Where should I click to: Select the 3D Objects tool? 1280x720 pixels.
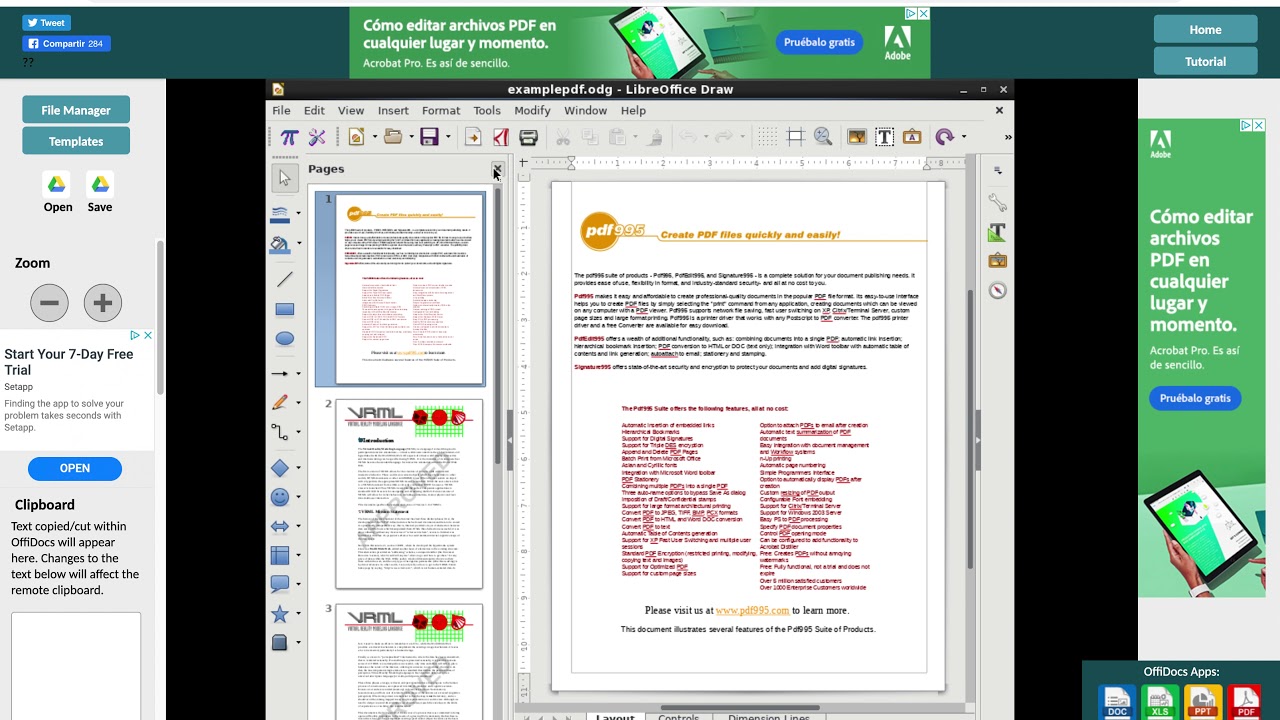click(x=280, y=643)
